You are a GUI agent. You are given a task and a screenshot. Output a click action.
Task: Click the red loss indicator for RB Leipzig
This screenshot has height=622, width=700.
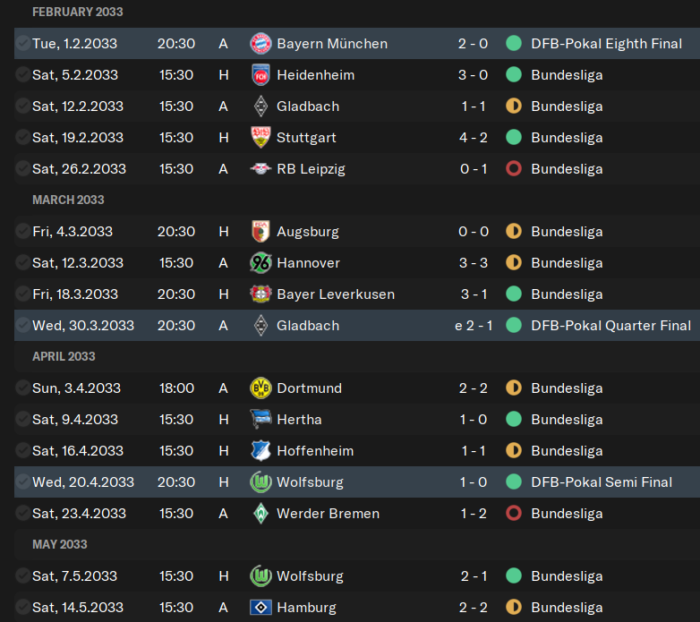pyautogui.click(x=513, y=169)
